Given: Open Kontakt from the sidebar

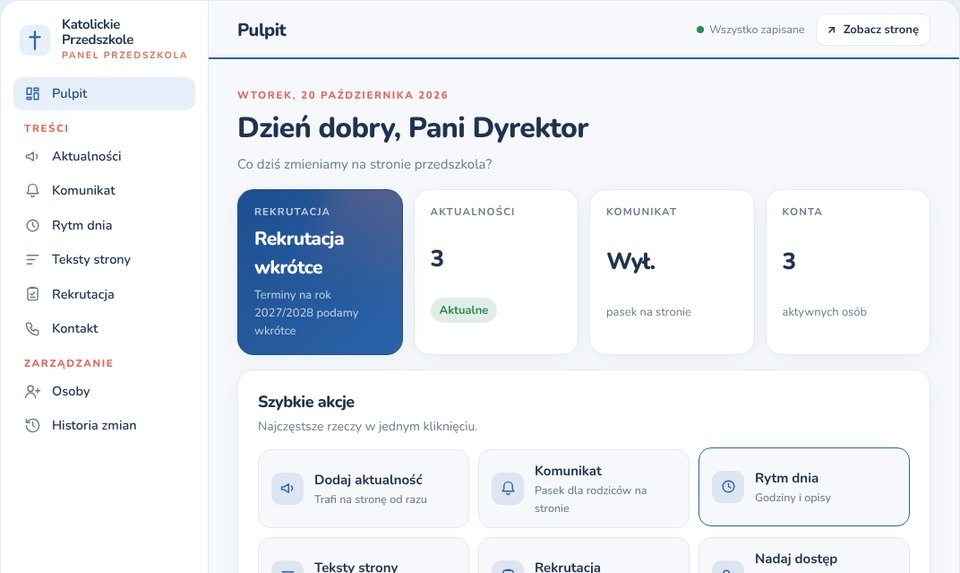Looking at the screenshot, I should pos(104,329).
